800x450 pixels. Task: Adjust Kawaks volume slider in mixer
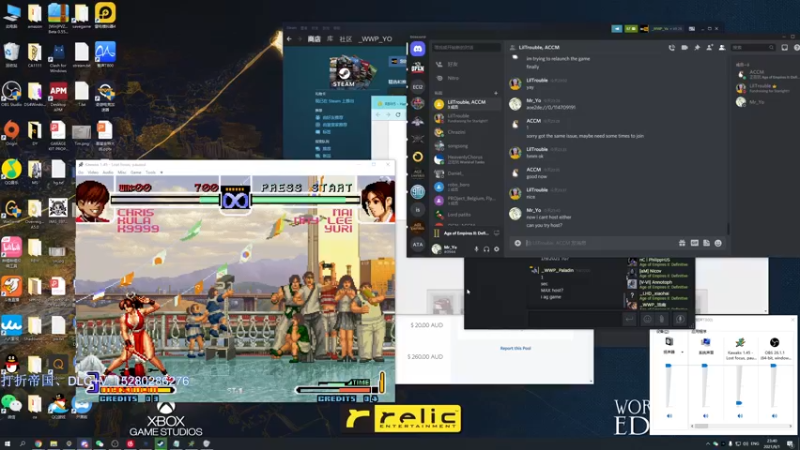click(739, 403)
